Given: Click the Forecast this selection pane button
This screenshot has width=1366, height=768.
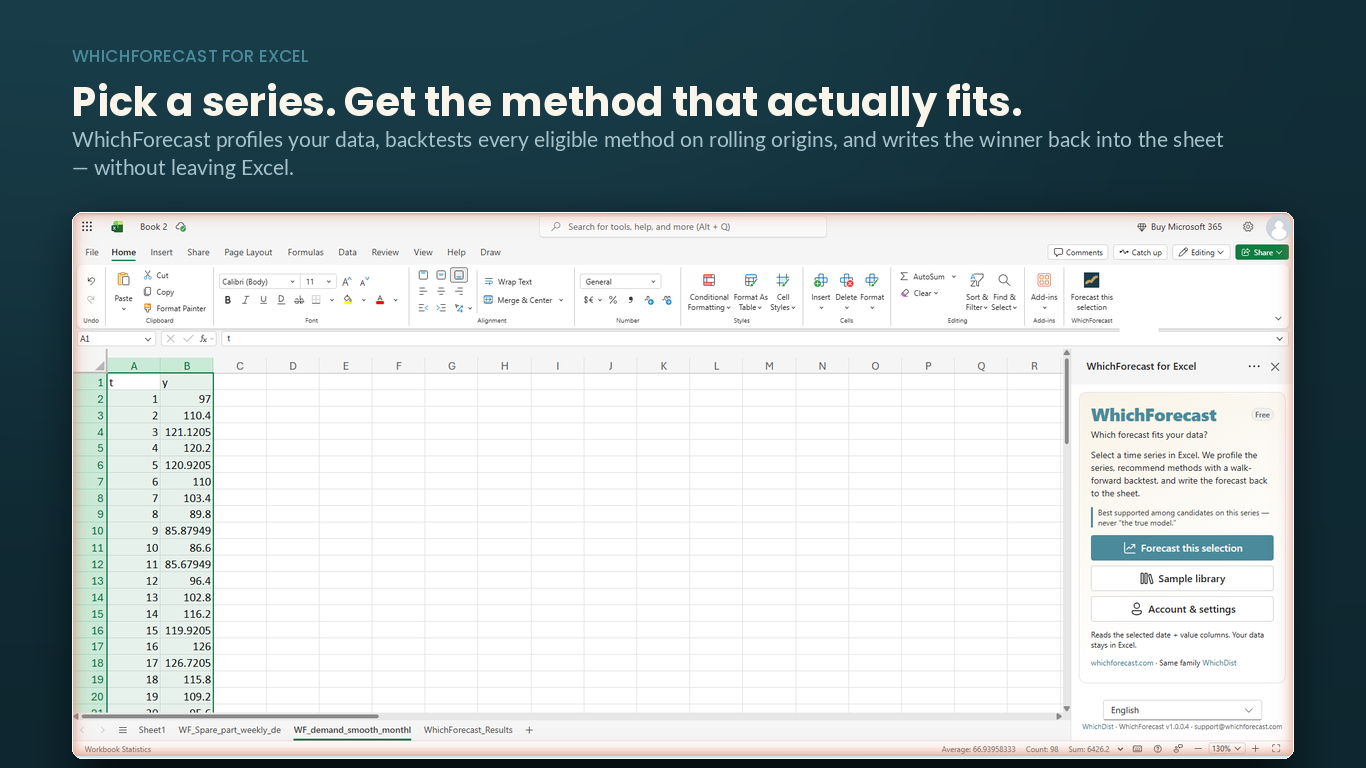Looking at the screenshot, I should [x=1182, y=548].
